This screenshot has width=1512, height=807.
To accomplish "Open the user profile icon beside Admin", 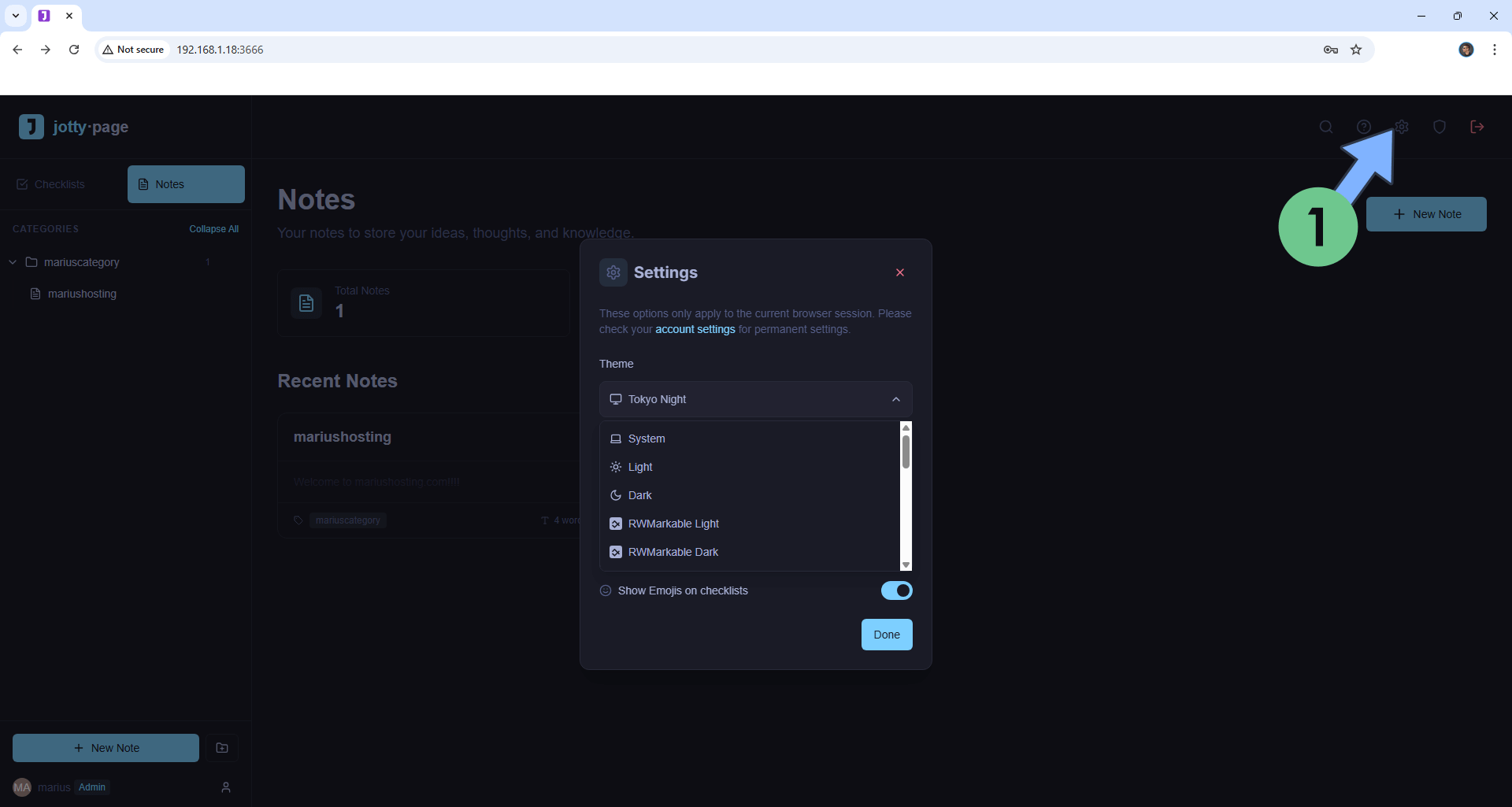I will click(226, 787).
